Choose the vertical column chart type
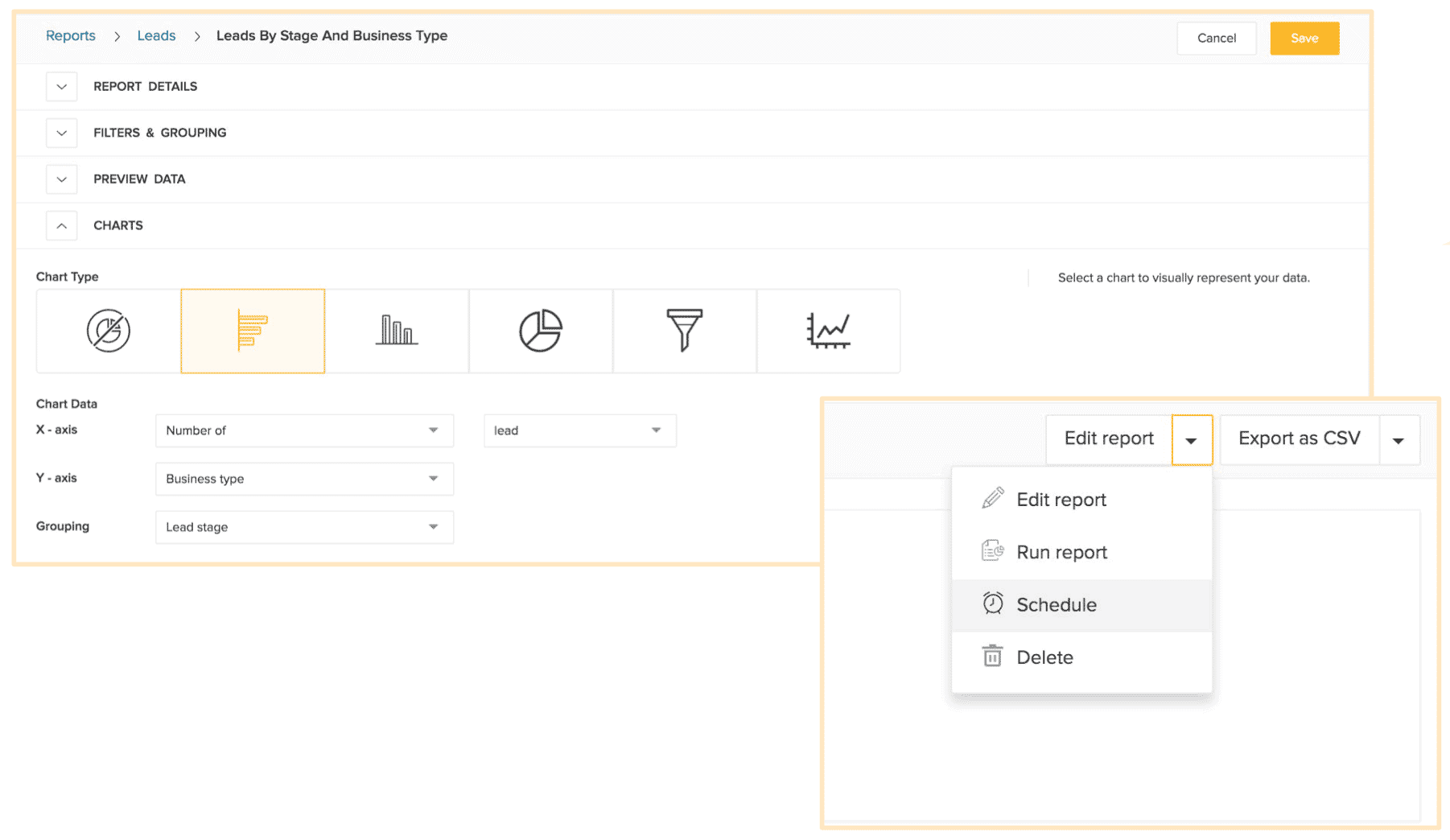The height and width of the screenshot is (840, 1450). click(x=397, y=331)
